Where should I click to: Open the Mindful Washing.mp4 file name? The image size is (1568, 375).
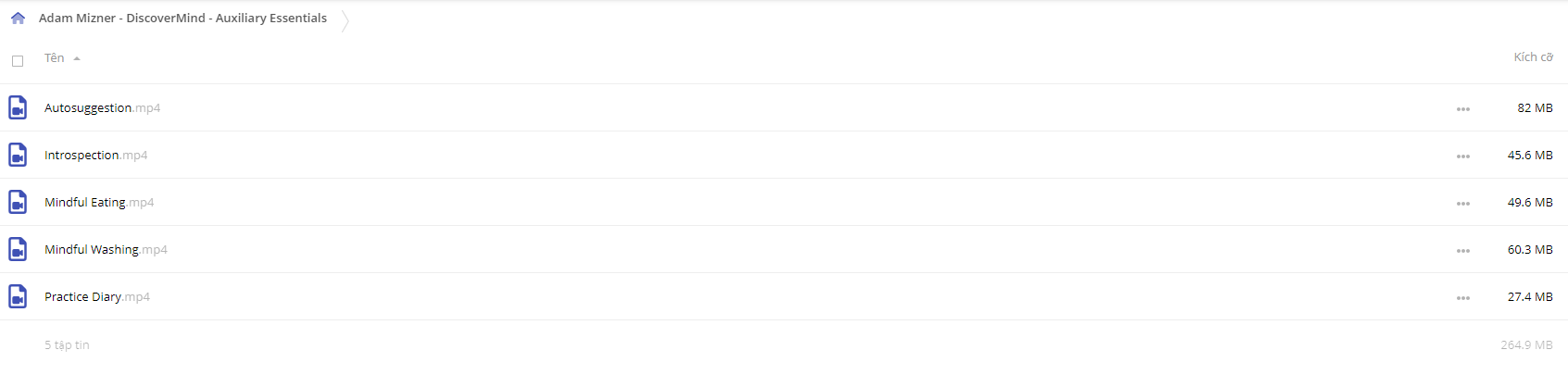pos(106,250)
